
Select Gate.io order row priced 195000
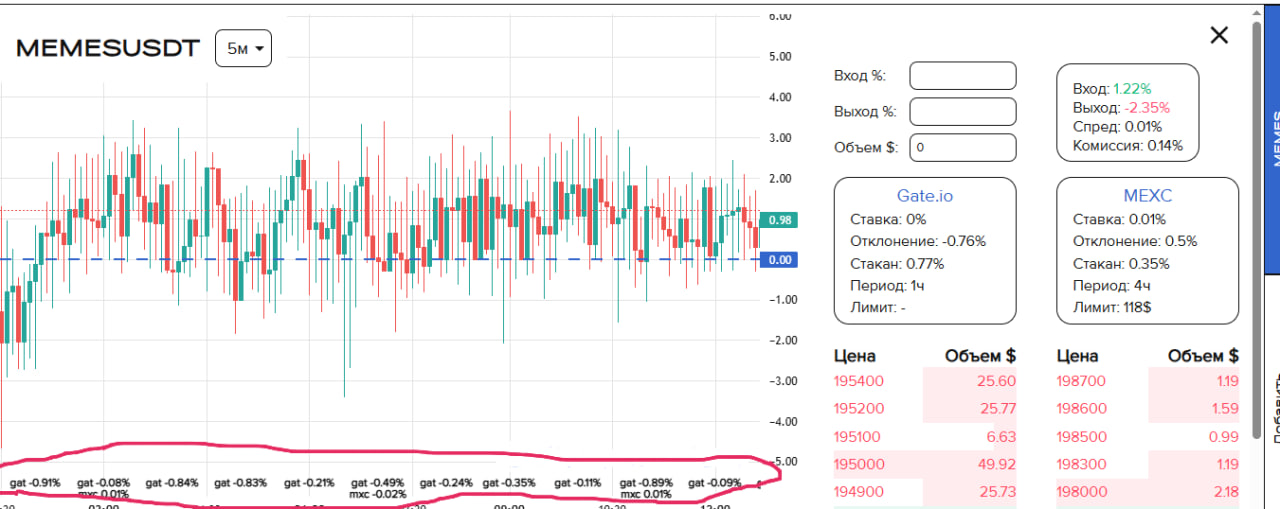click(925, 463)
